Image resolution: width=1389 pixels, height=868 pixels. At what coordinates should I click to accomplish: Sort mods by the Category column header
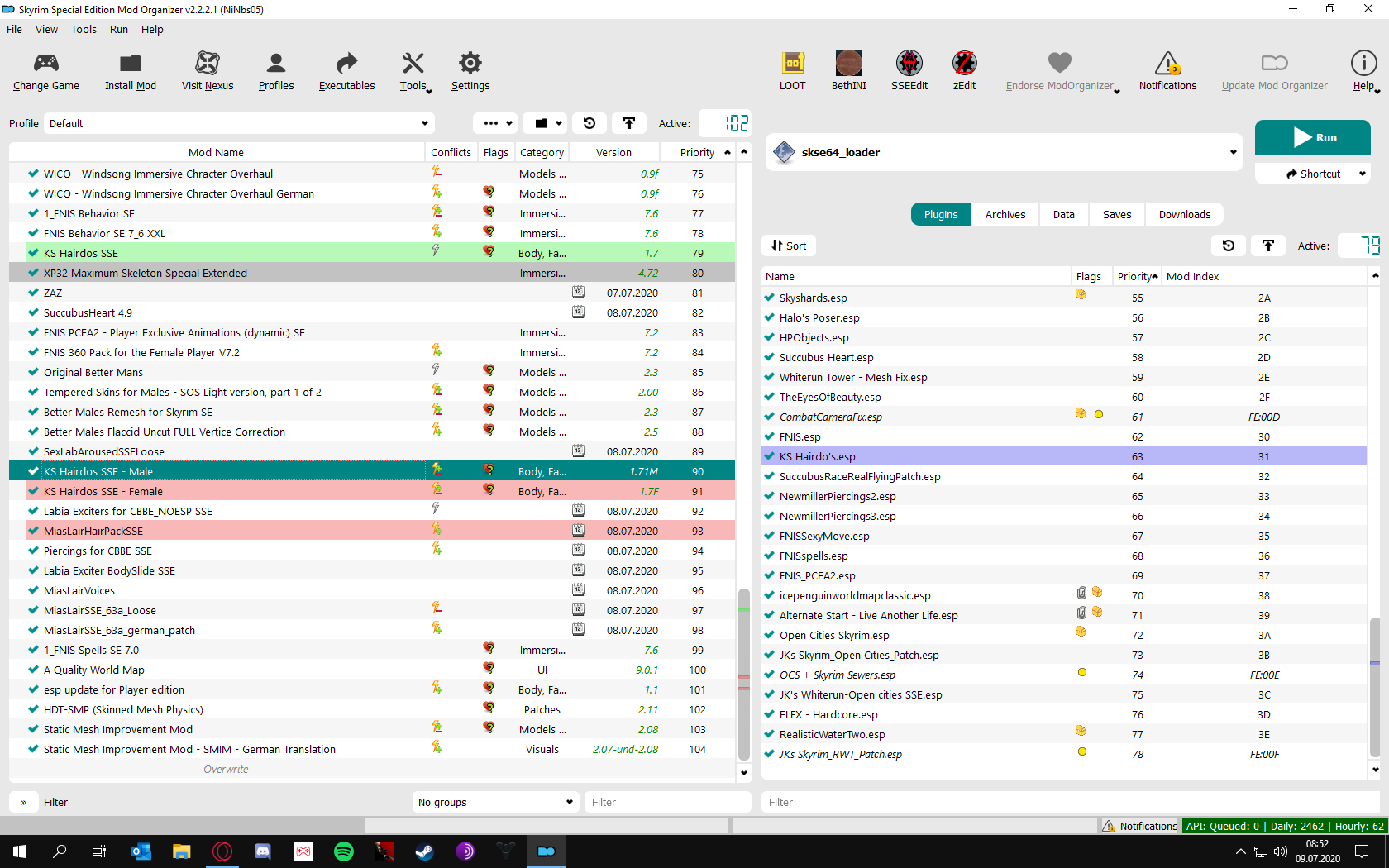tap(542, 152)
